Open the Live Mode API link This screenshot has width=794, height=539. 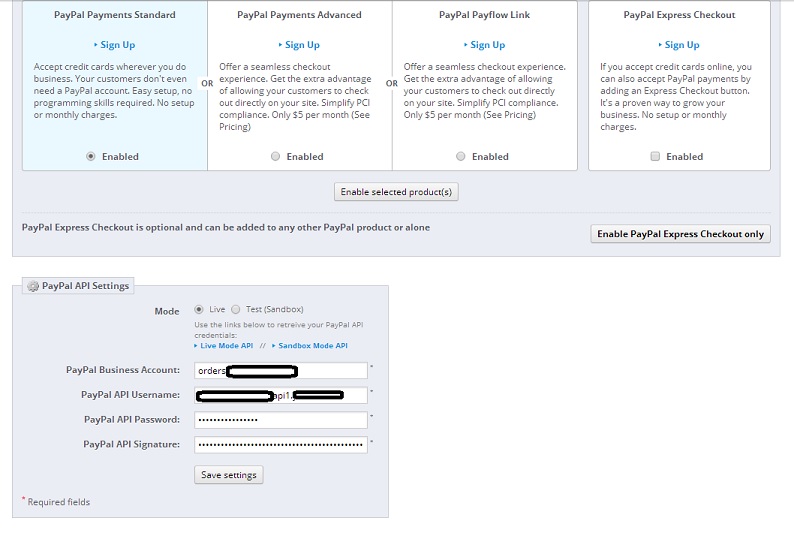click(x=224, y=345)
